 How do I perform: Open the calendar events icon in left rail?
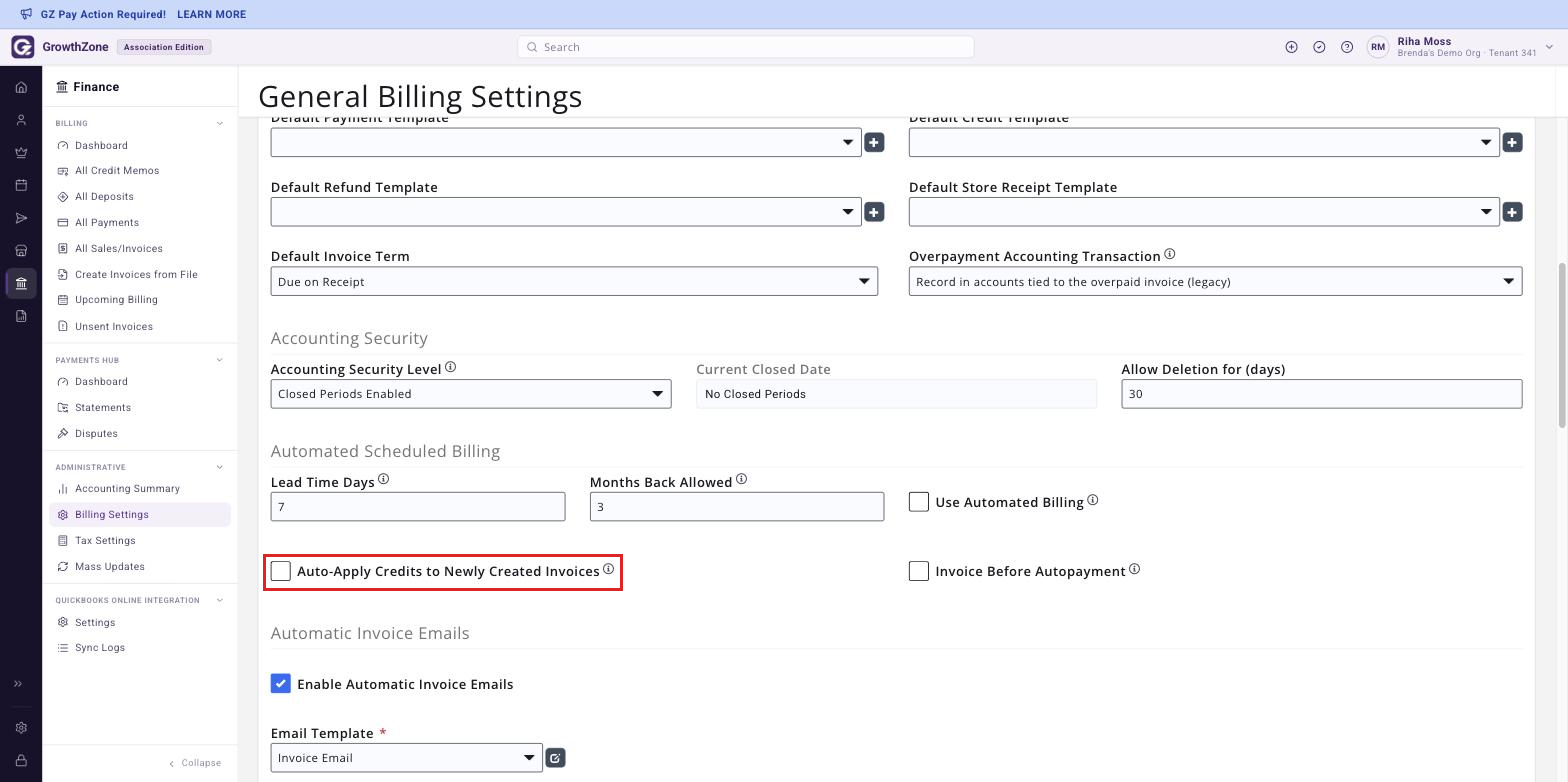point(21,185)
